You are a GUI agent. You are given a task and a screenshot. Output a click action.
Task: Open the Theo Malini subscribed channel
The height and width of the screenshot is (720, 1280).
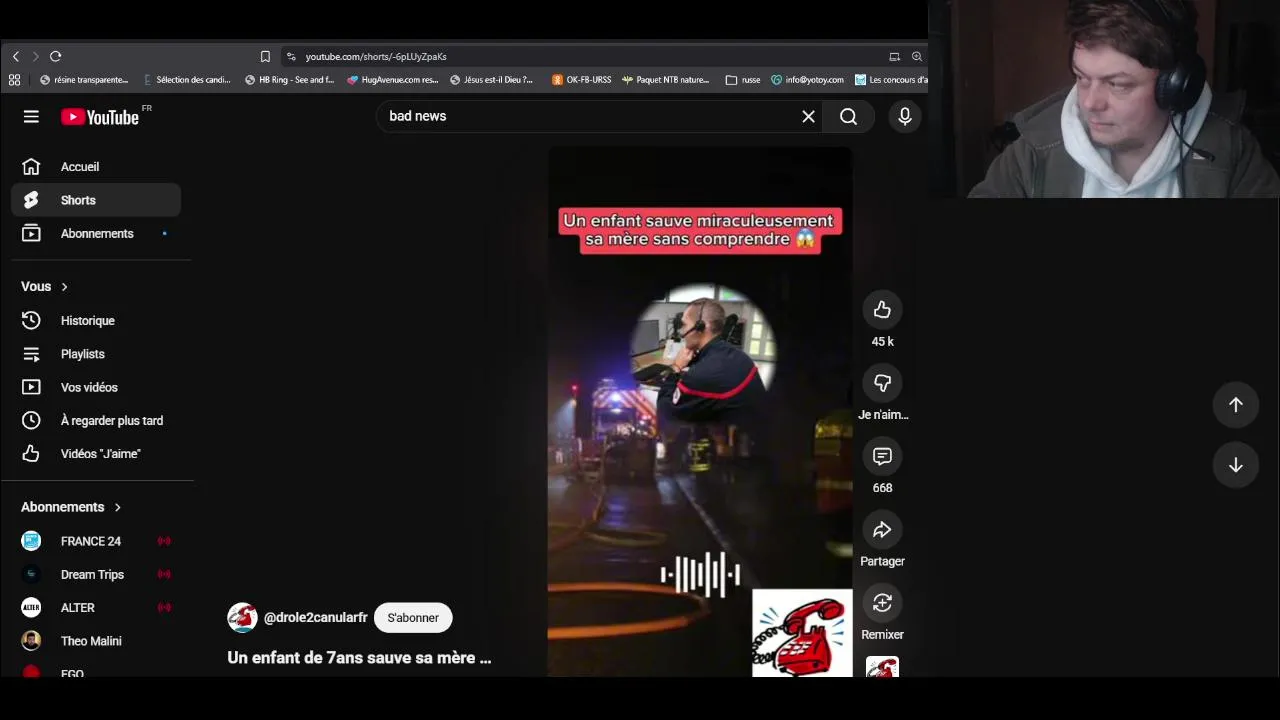pyautogui.click(x=96, y=641)
